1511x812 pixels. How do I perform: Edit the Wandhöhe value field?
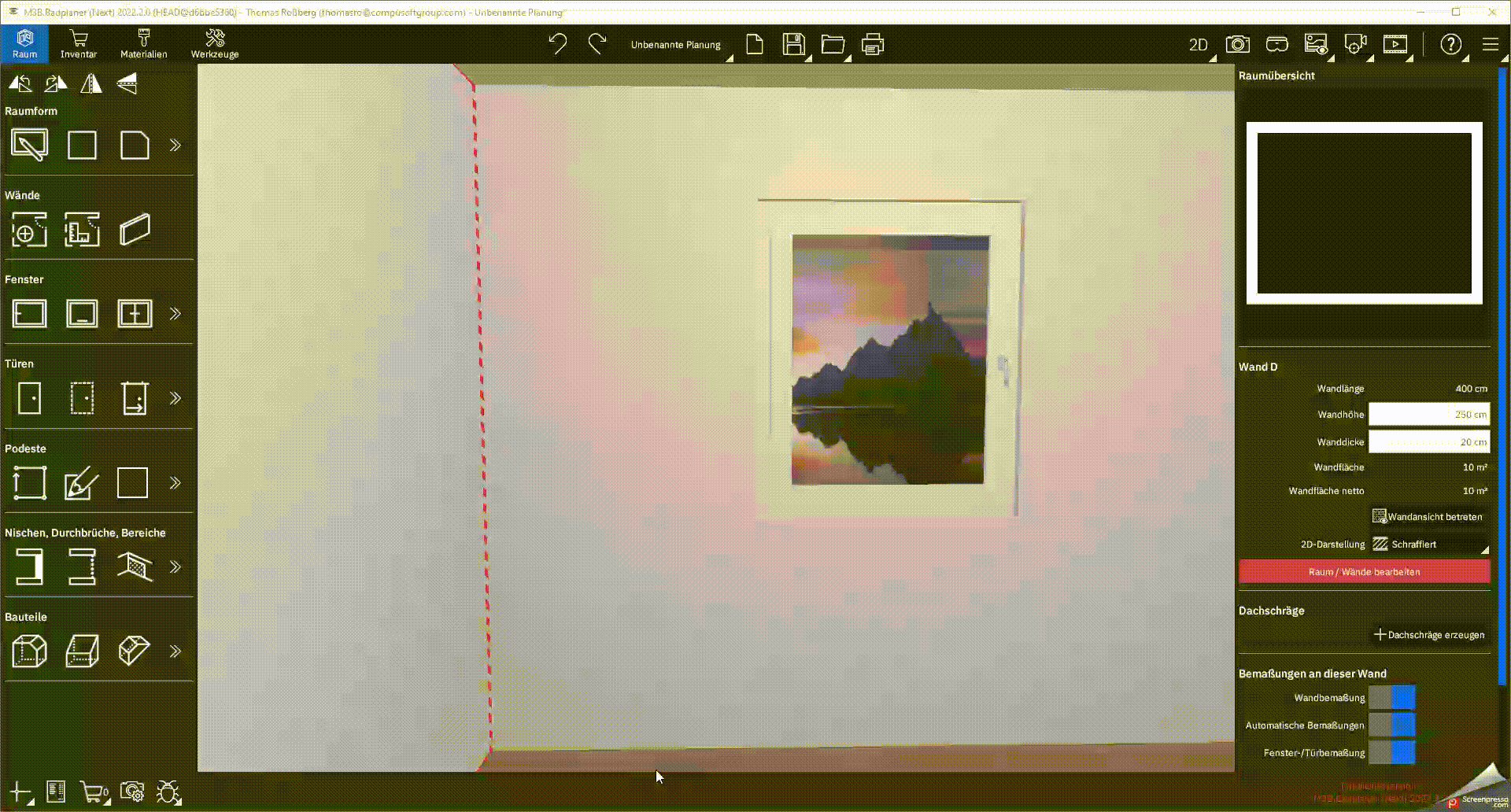tap(1429, 415)
